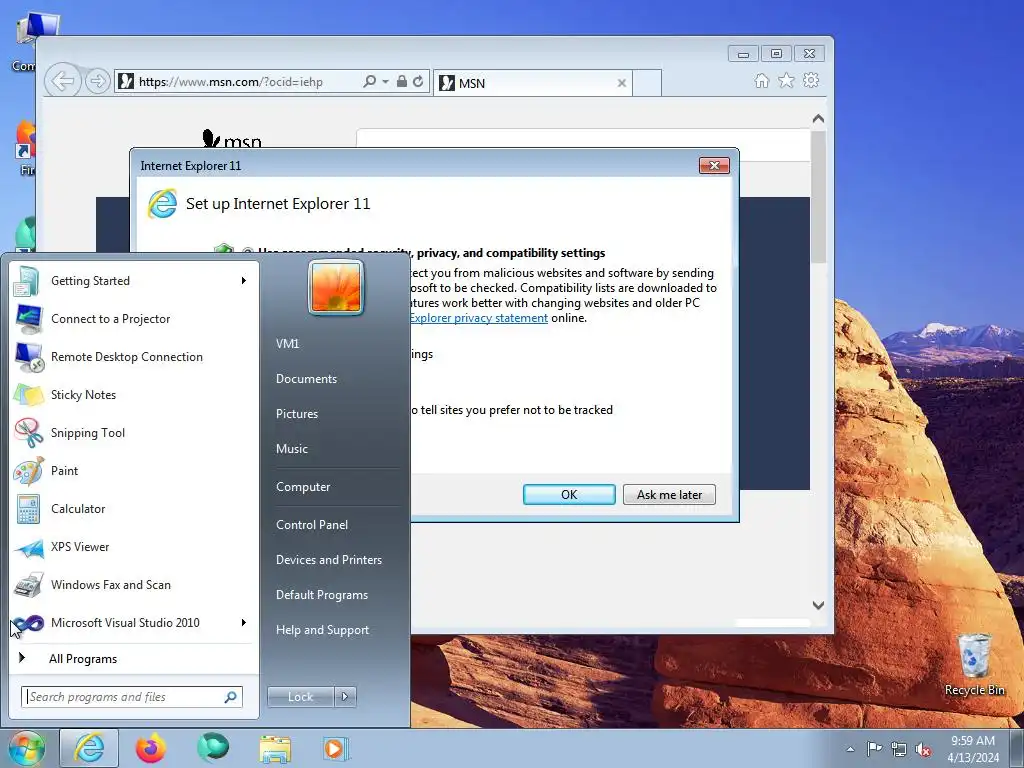
Task: Open a new tab in Internet Explorer
Action: 647,83
